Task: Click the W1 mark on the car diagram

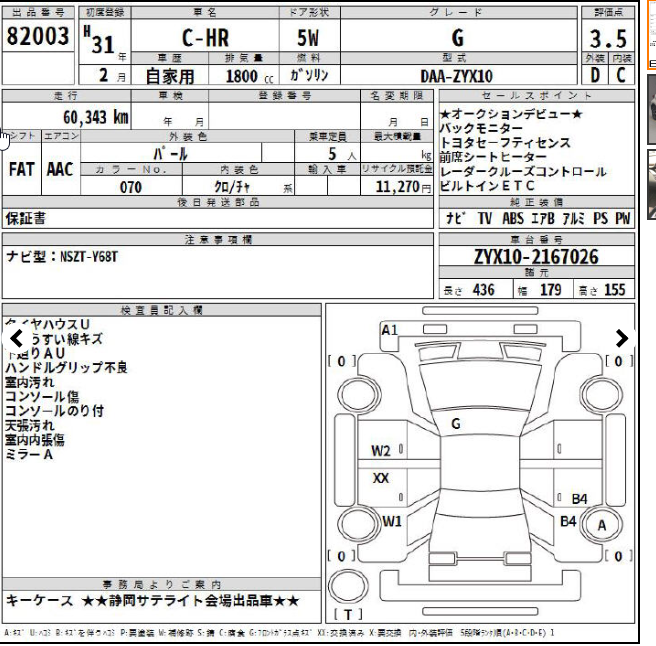Action: (x=391, y=520)
